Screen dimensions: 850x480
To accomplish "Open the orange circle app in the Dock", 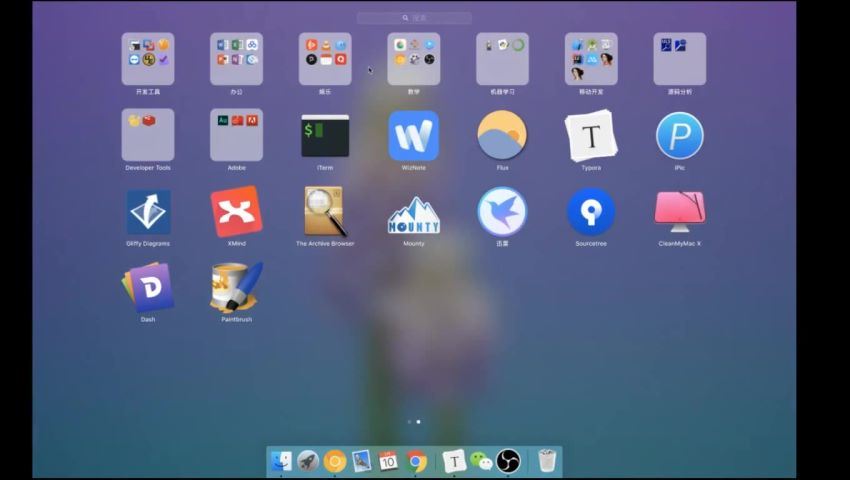I will click(x=334, y=462).
